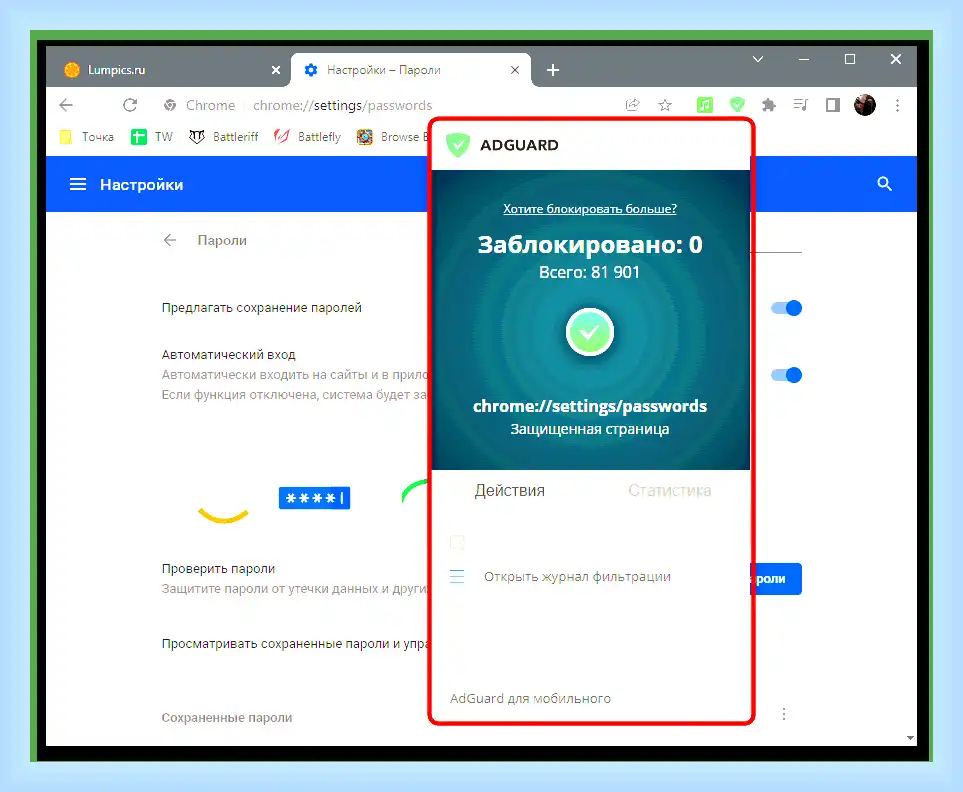Image resolution: width=963 pixels, height=792 pixels.
Task: Switch to the Lumpics.ru tab
Action: point(166,70)
